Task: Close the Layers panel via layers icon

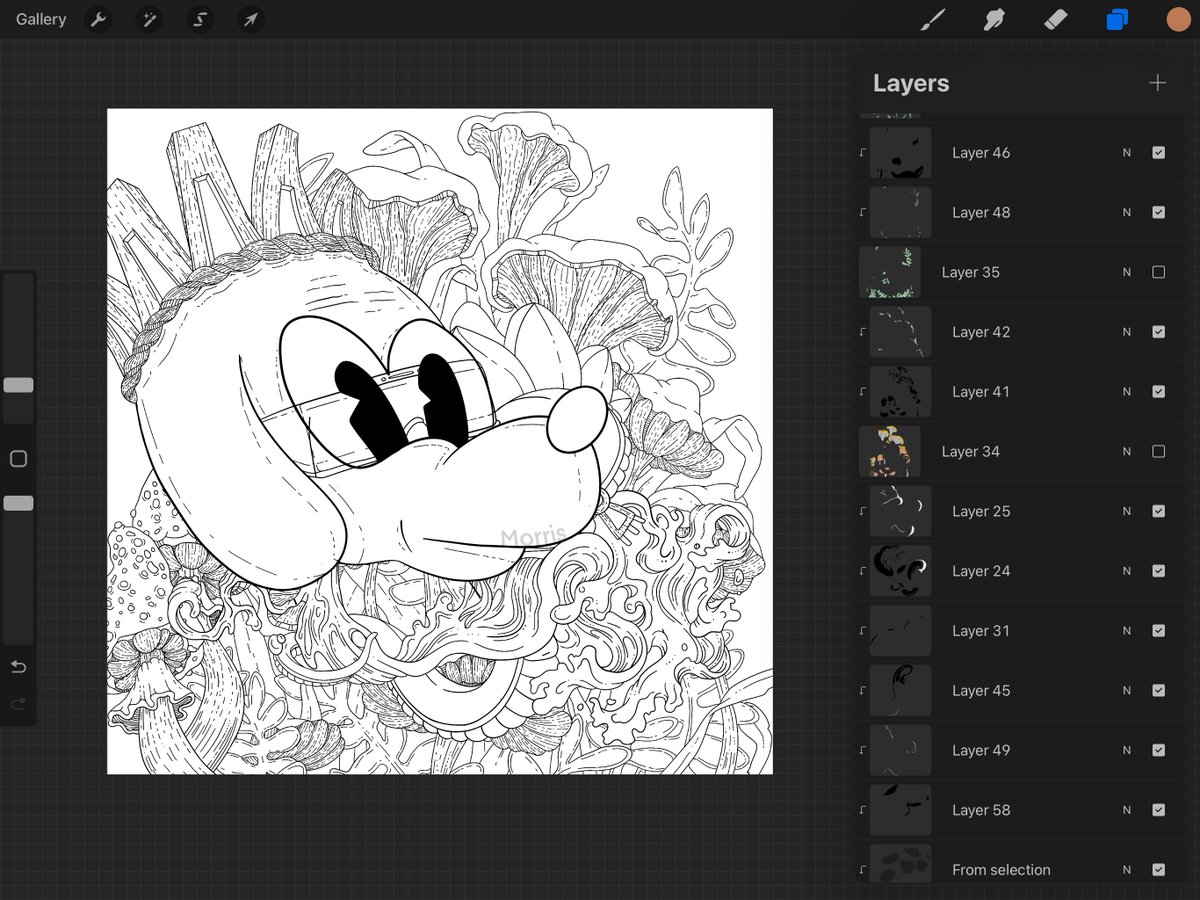Action: pyautogui.click(x=1117, y=19)
